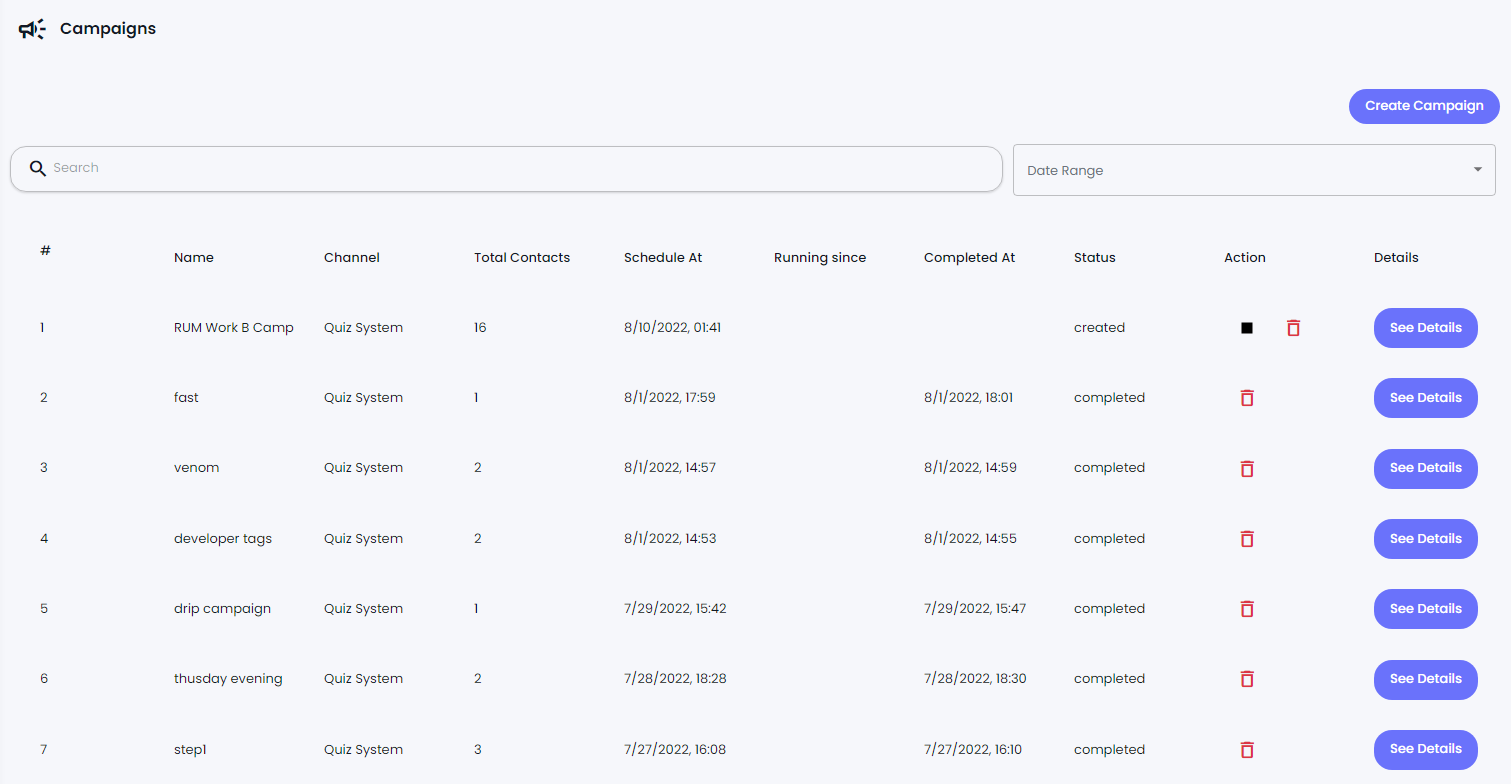Click the fast campaign name
1511x784 pixels.
point(186,398)
